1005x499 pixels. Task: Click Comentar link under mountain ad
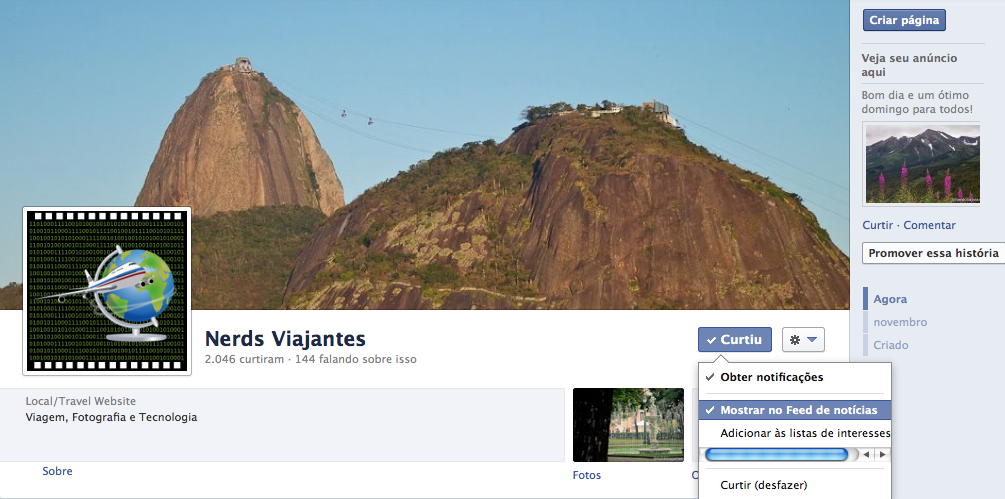[x=929, y=225]
